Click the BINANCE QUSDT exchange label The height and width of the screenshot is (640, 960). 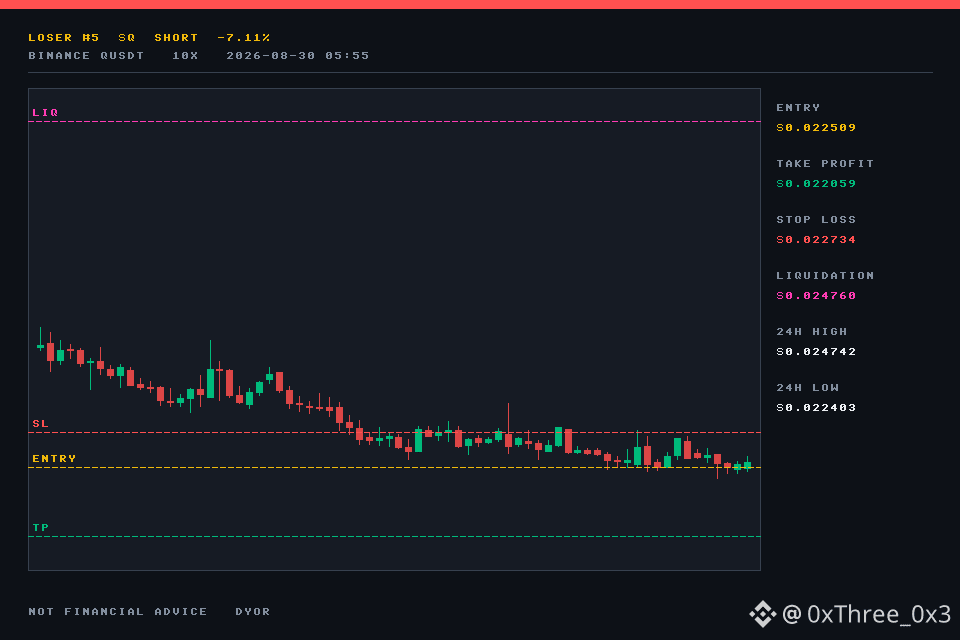coord(86,56)
